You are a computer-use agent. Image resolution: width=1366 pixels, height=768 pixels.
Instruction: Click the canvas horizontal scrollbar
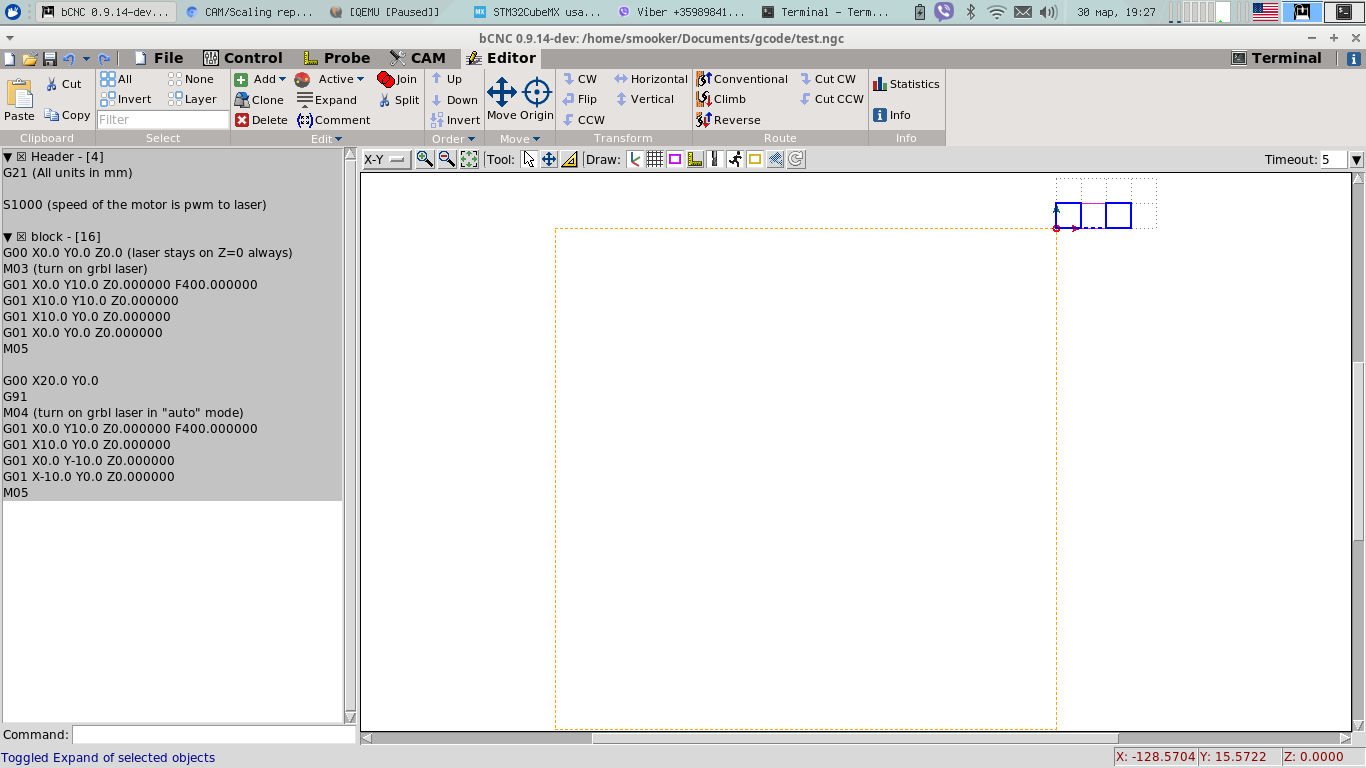pyautogui.click(x=855, y=739)
